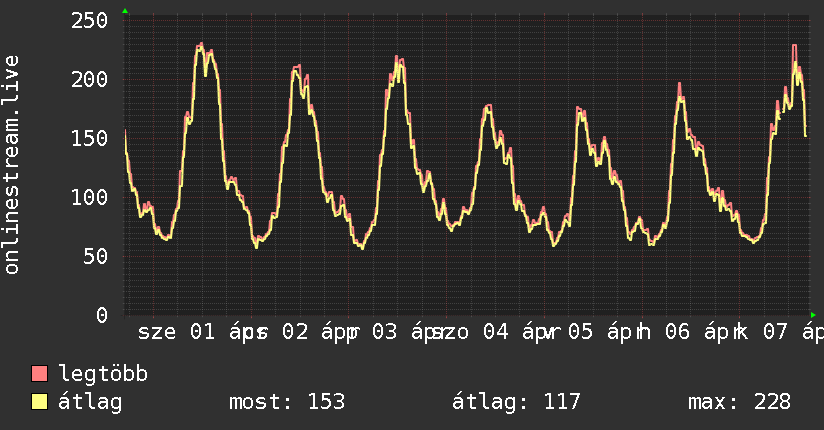Click the 200 y-axis label

pos(90,79)
